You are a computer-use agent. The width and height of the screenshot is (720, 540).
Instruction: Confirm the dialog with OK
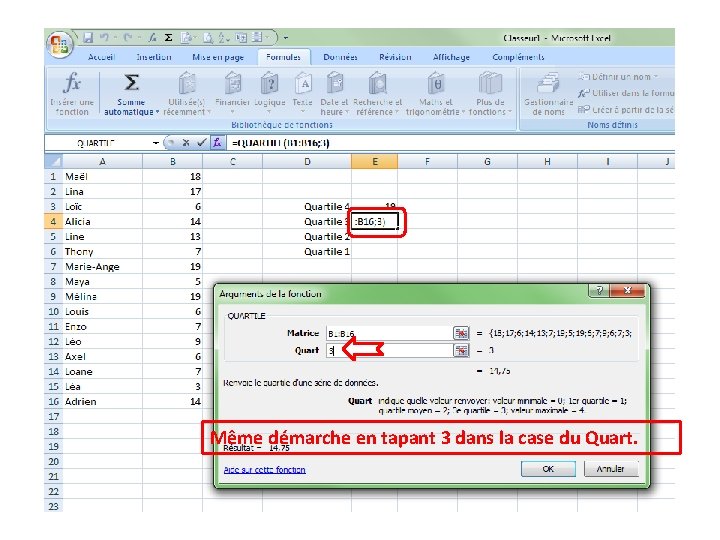click(548, 469)
